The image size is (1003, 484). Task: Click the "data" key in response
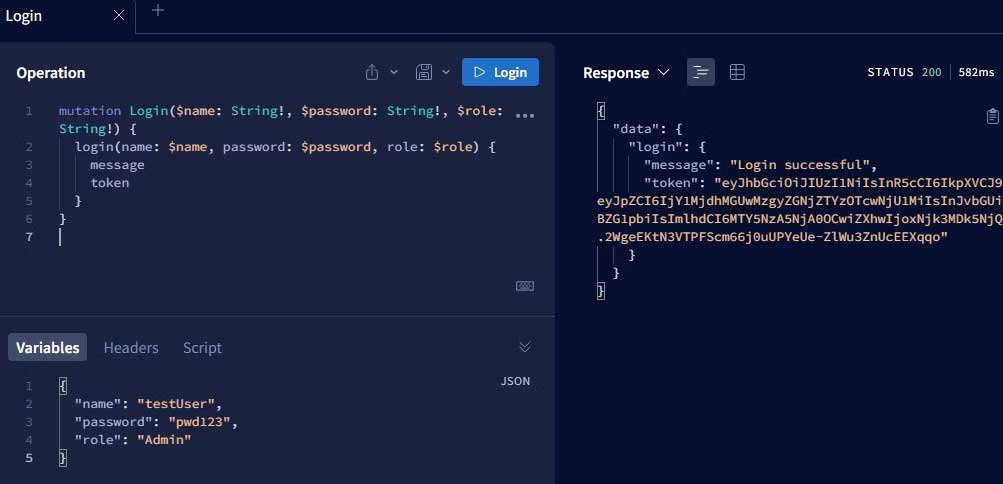point(636,129)
